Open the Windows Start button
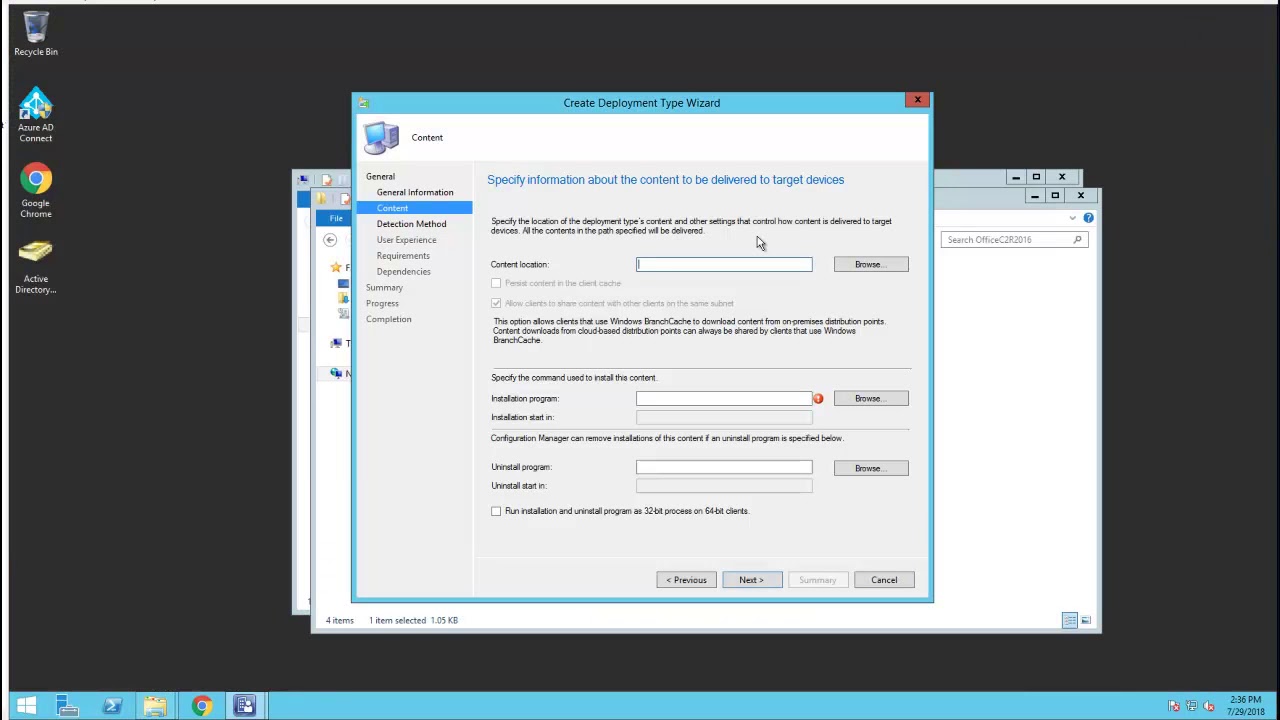 [x=26, y=706]
